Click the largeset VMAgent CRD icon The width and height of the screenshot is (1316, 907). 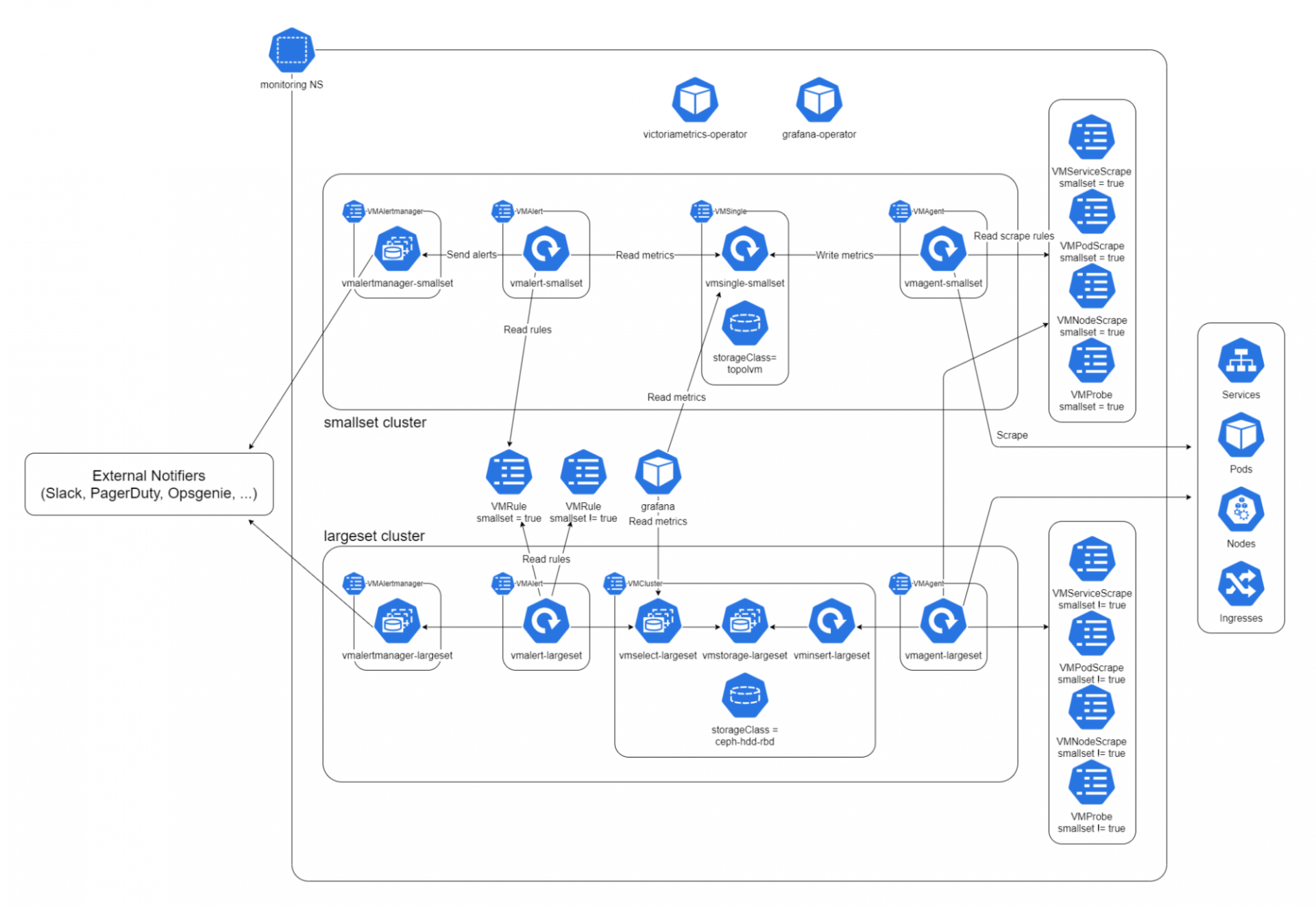tap(900, 584)
